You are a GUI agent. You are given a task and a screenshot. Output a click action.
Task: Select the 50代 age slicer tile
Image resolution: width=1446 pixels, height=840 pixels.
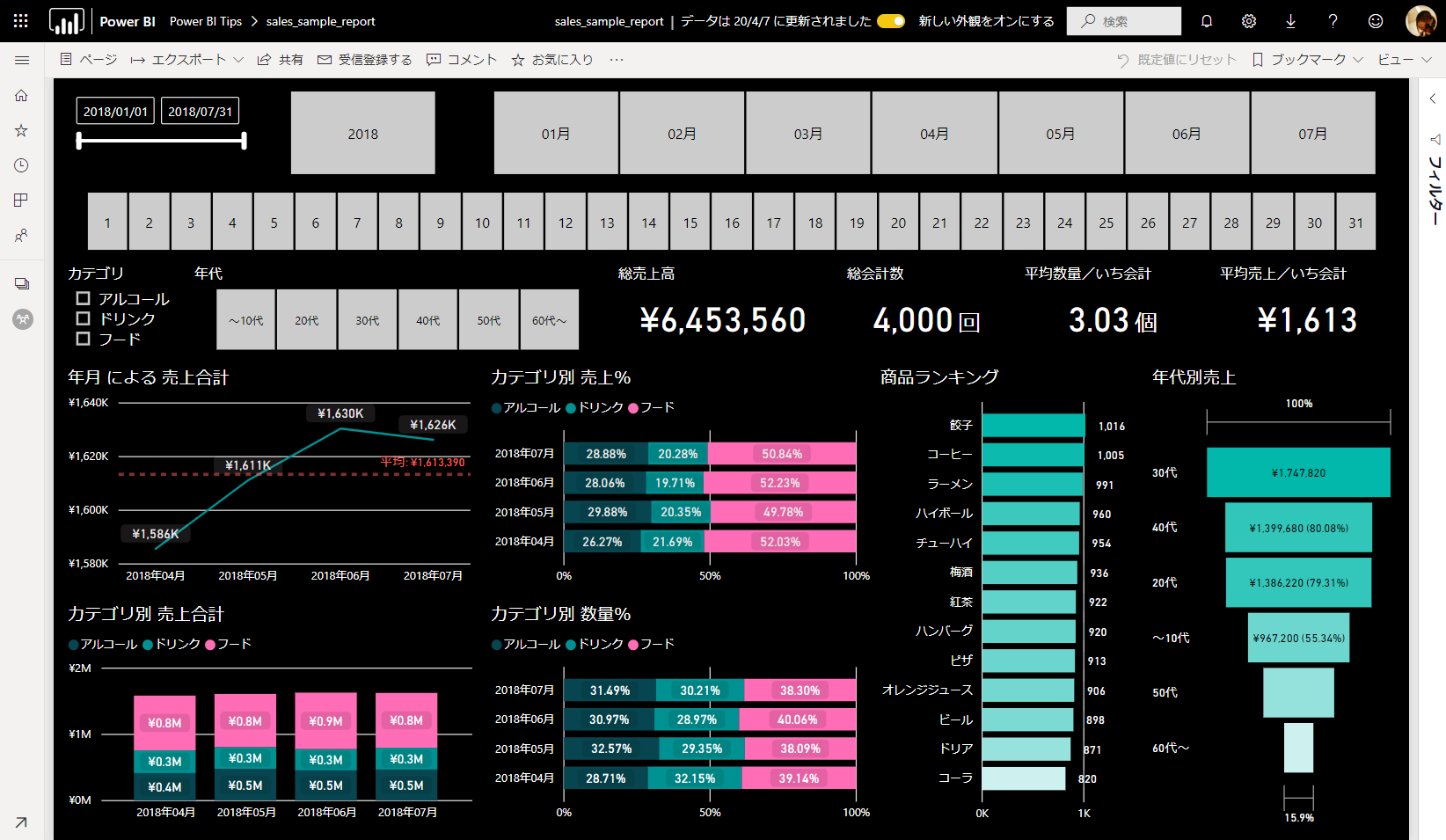[489, 320]
